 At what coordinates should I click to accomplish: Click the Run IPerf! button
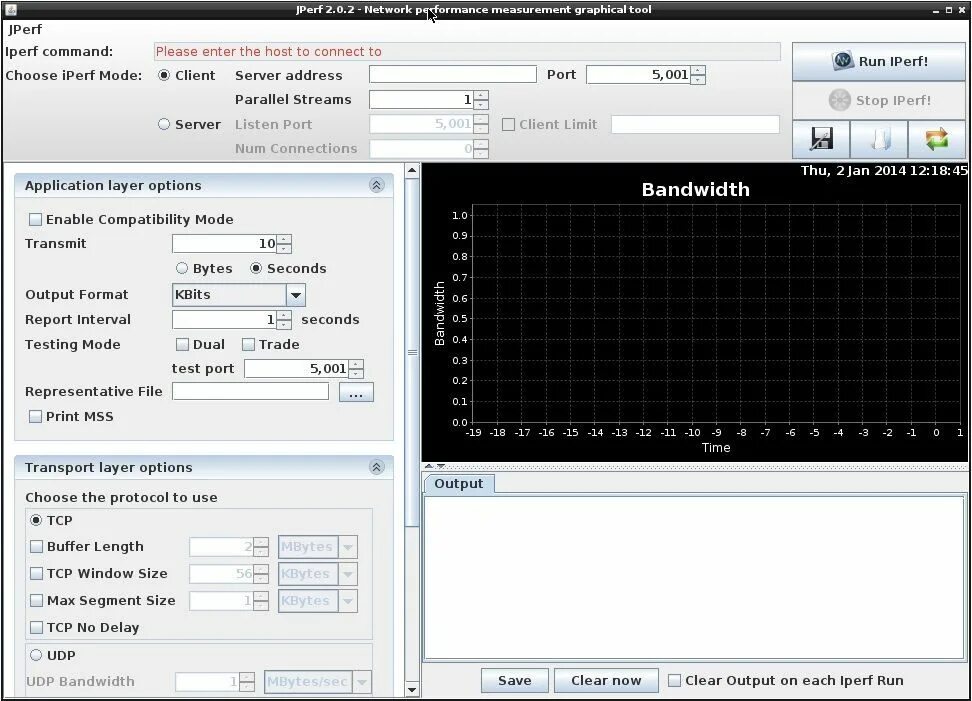tap(878, 61)
